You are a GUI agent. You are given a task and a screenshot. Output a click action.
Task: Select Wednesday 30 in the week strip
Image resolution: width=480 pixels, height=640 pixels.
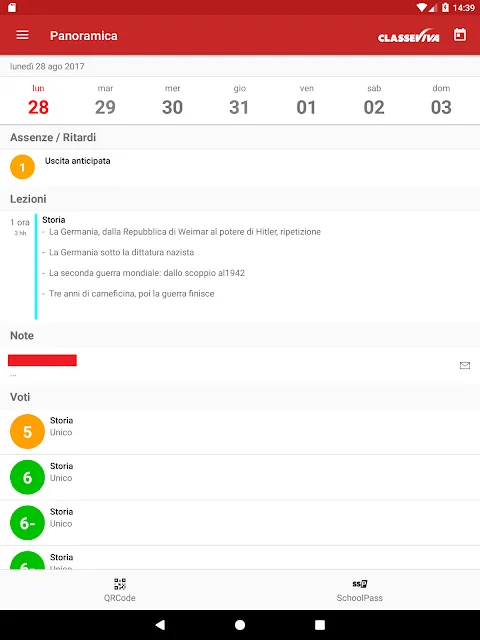pos(172,101)
